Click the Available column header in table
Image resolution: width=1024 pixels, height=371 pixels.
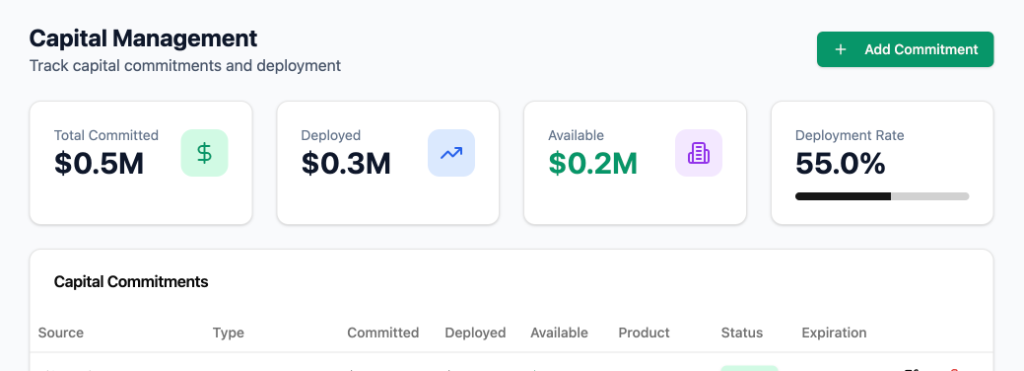click(x=559, y=332)
